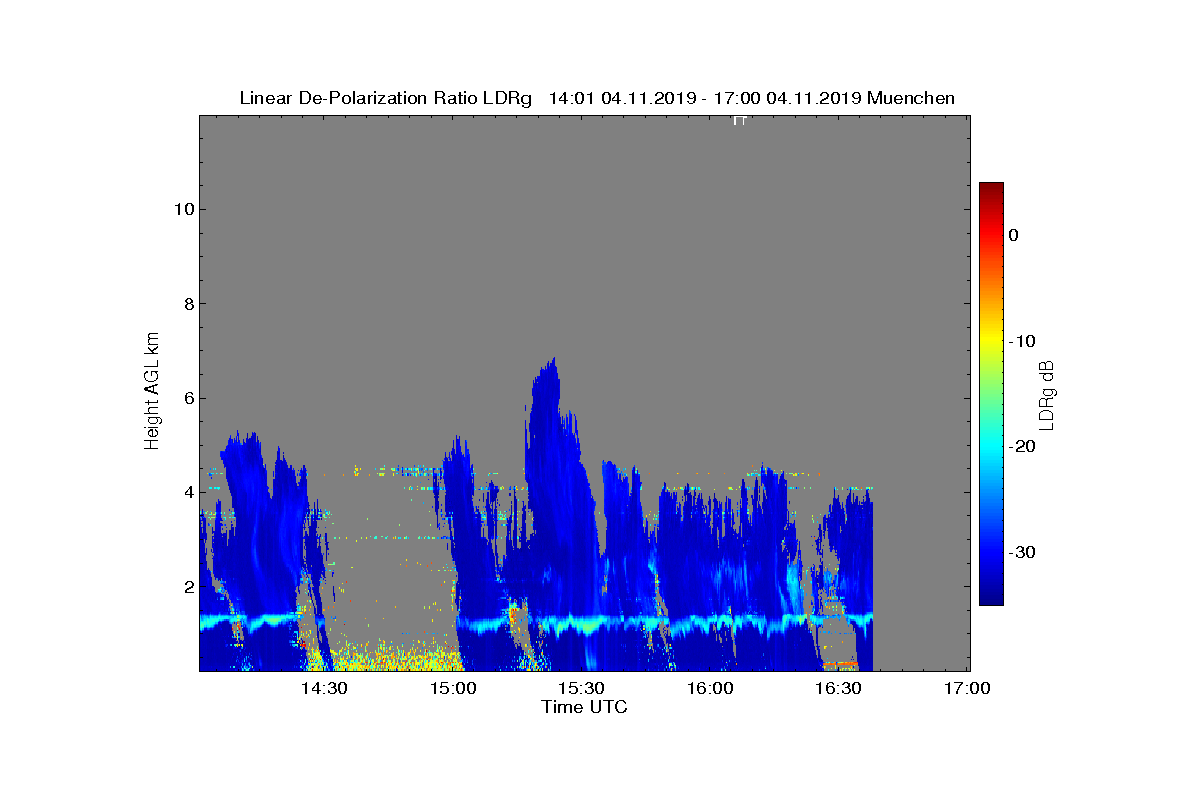
Task: Click the '16:30' time tick label
Action: tap(838, 688)
